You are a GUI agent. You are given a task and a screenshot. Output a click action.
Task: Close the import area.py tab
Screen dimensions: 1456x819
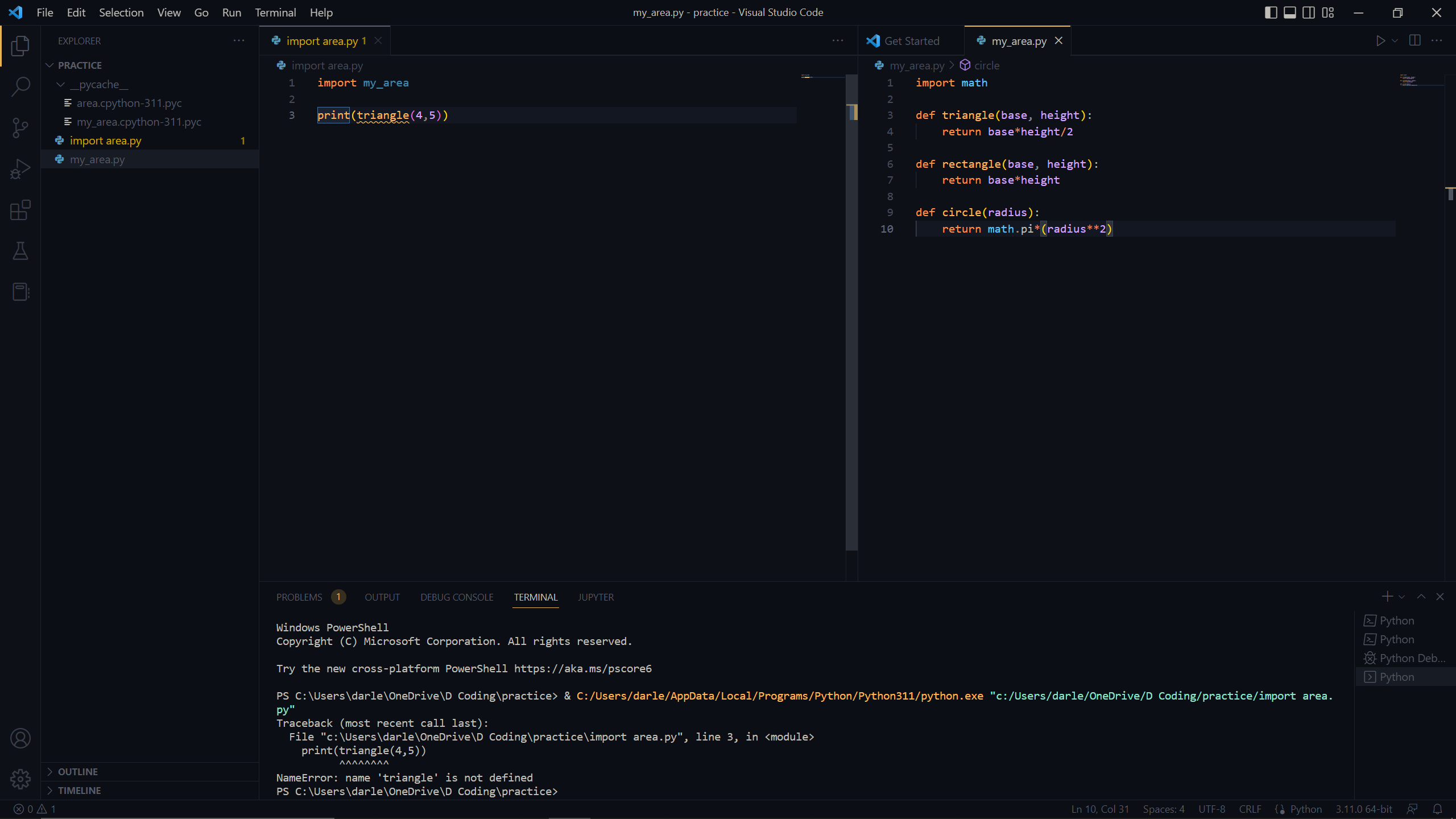click(x=378, y=41)
